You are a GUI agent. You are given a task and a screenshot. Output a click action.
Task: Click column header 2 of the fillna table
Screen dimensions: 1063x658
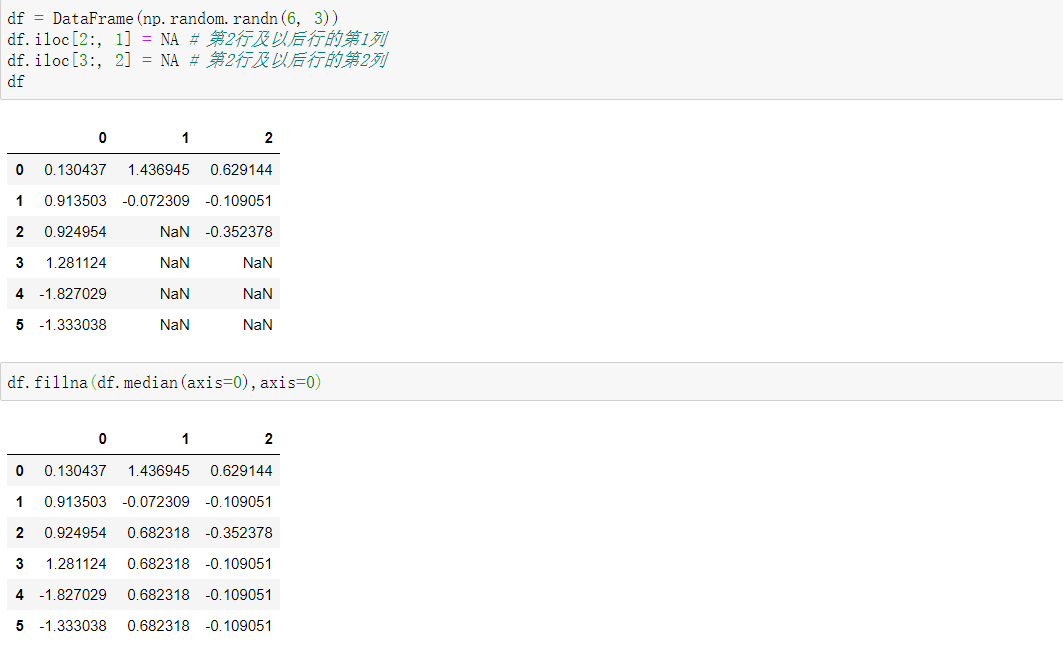coord(268,439)
